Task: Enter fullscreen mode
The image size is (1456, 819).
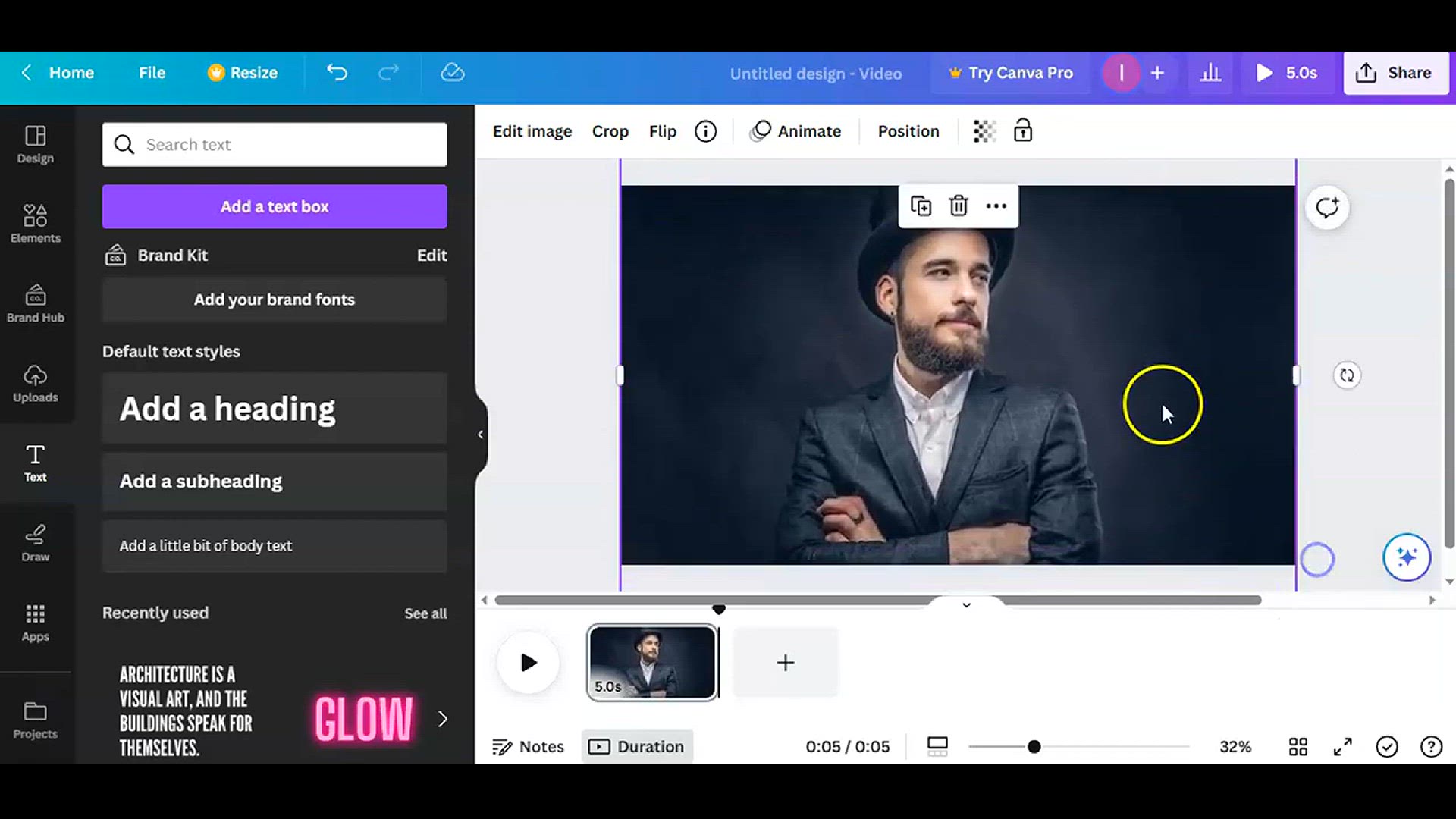Action: [1343, 747]
